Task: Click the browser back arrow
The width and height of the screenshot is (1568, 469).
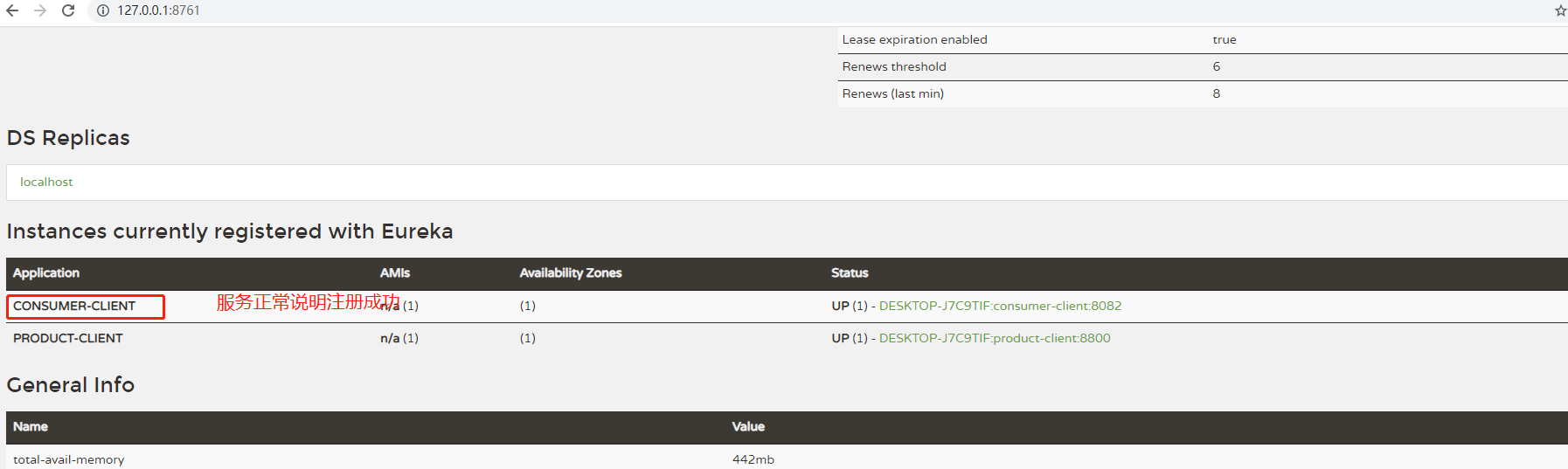Action: 12,10
